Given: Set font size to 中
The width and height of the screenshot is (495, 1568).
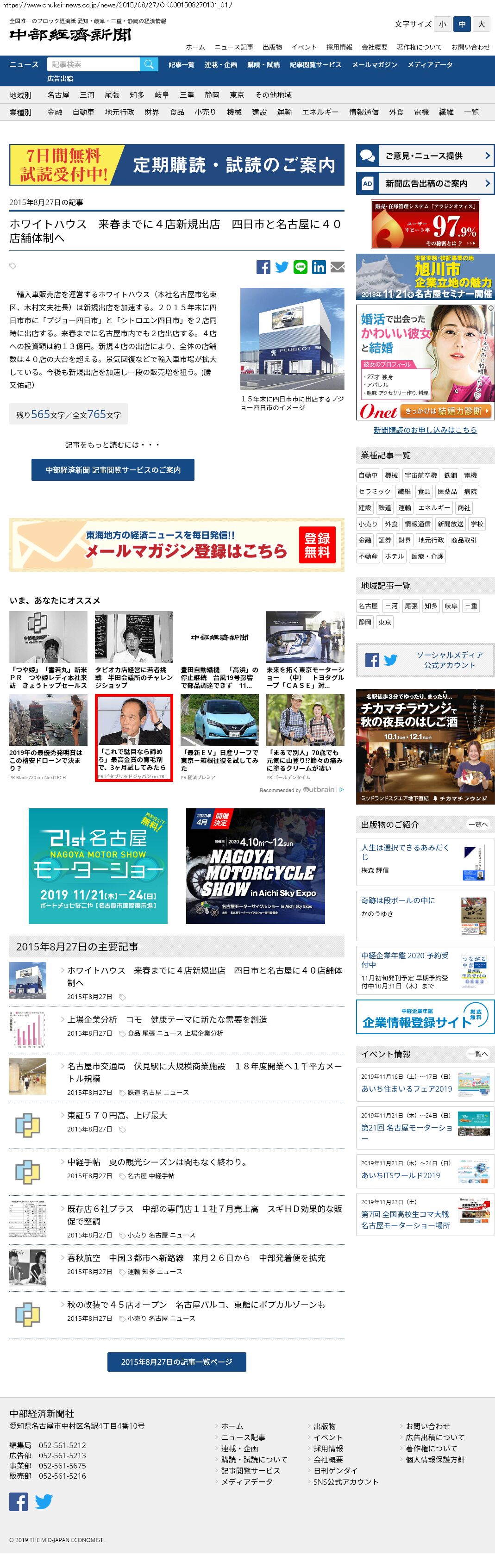Looking at the screenshot, I should point(462,25).
